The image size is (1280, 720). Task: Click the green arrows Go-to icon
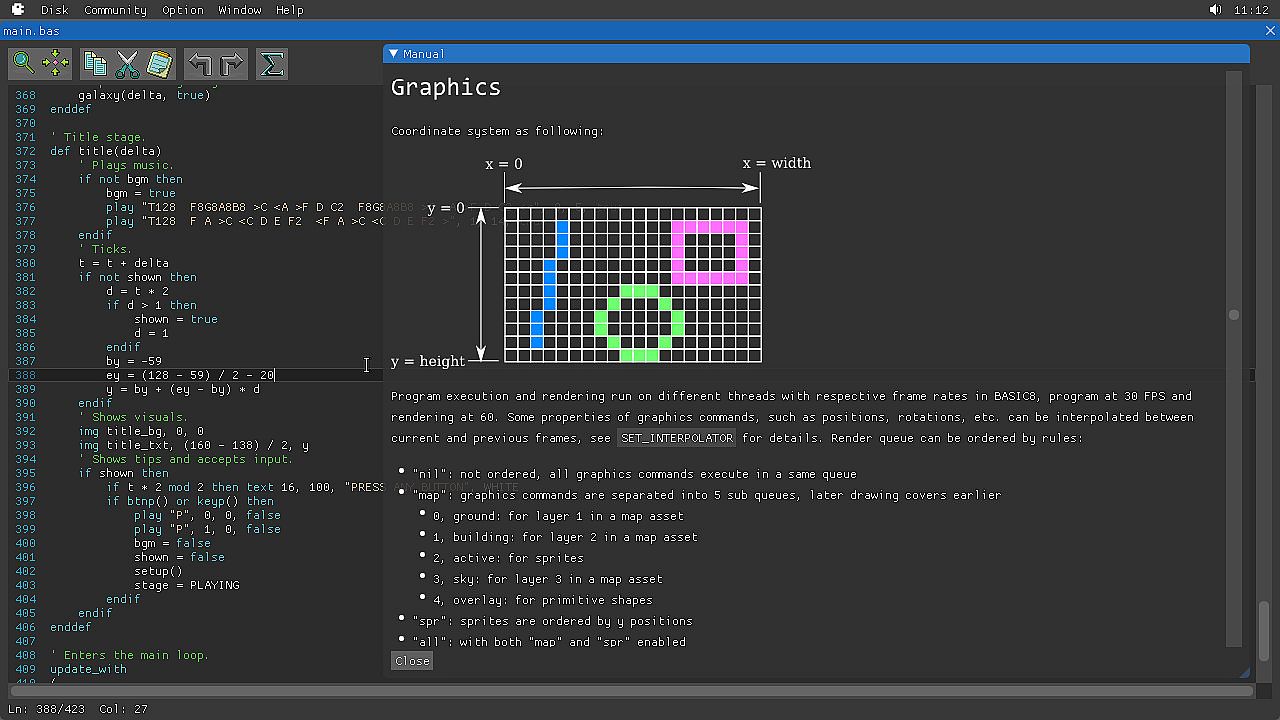click(x=55, y=64)
